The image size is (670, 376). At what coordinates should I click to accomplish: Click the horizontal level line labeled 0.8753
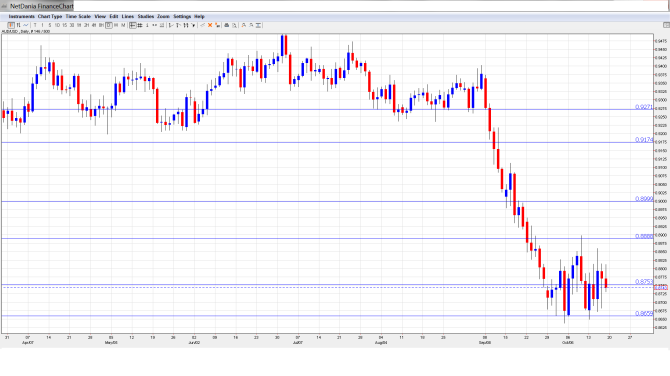(x=327, y=284)
